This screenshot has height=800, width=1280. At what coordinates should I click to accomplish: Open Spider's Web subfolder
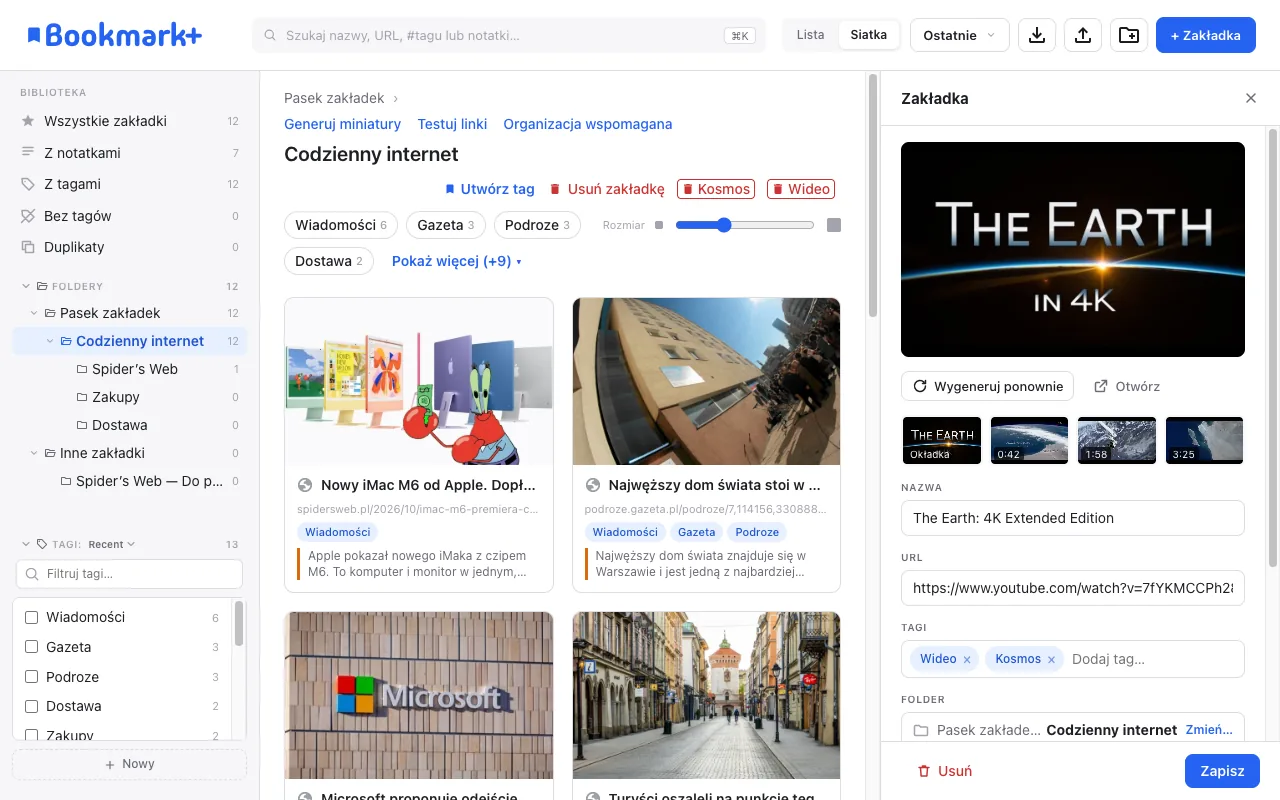click(135, 369)
